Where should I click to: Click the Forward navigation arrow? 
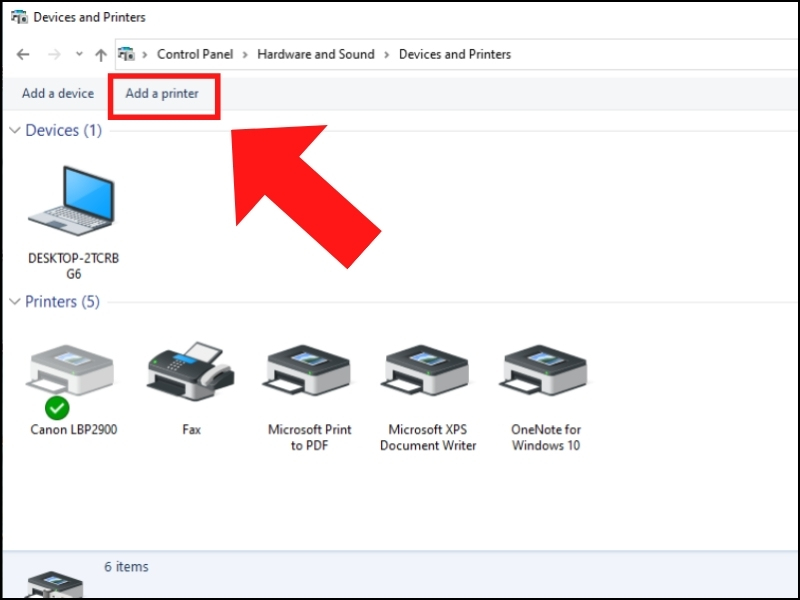point(54,54)
